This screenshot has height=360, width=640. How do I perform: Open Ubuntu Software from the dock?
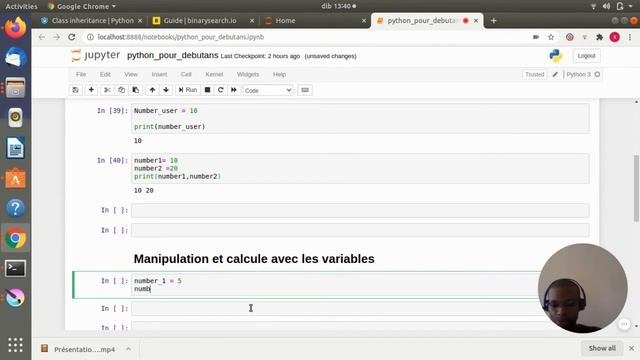(x=15, y=178)
